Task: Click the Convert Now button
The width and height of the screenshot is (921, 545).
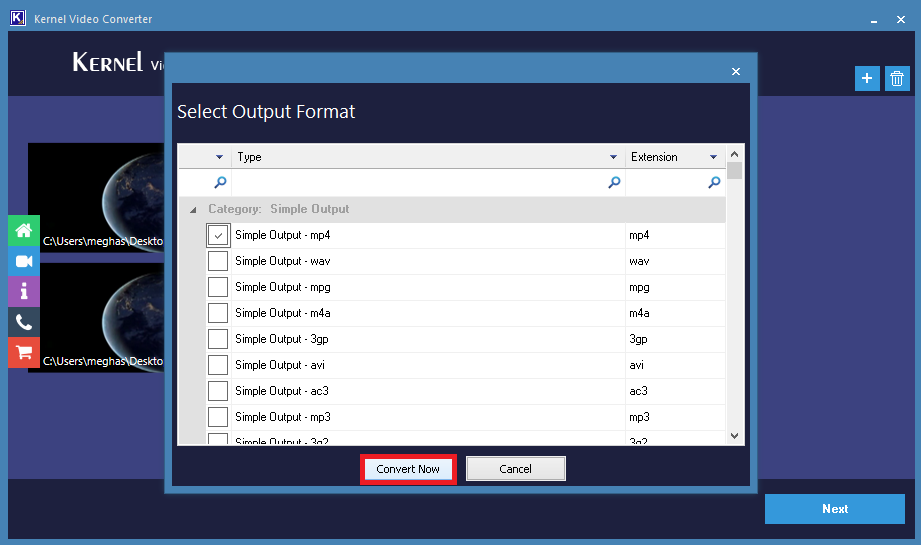Action: (408, 469)
